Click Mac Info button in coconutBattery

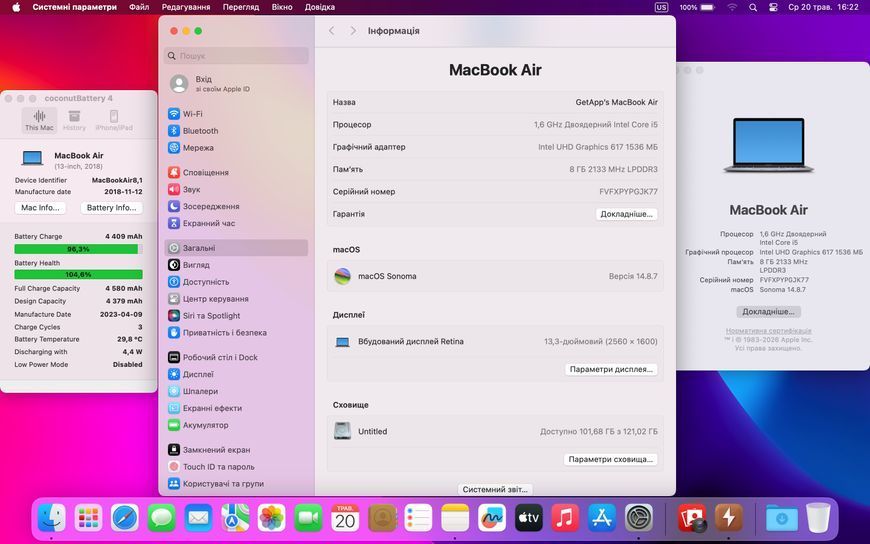pos(40,208)
